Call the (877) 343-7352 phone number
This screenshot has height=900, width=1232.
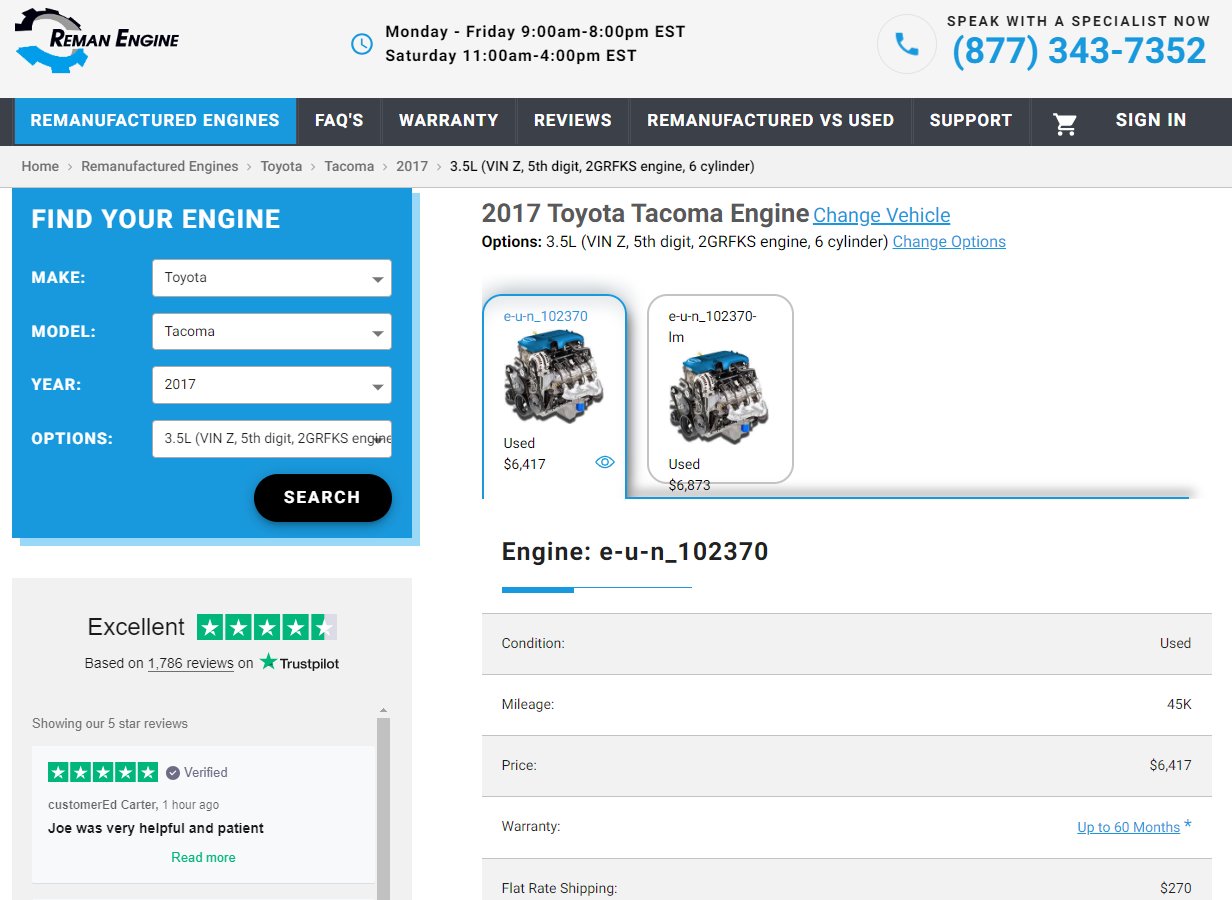coord(1079,51)
